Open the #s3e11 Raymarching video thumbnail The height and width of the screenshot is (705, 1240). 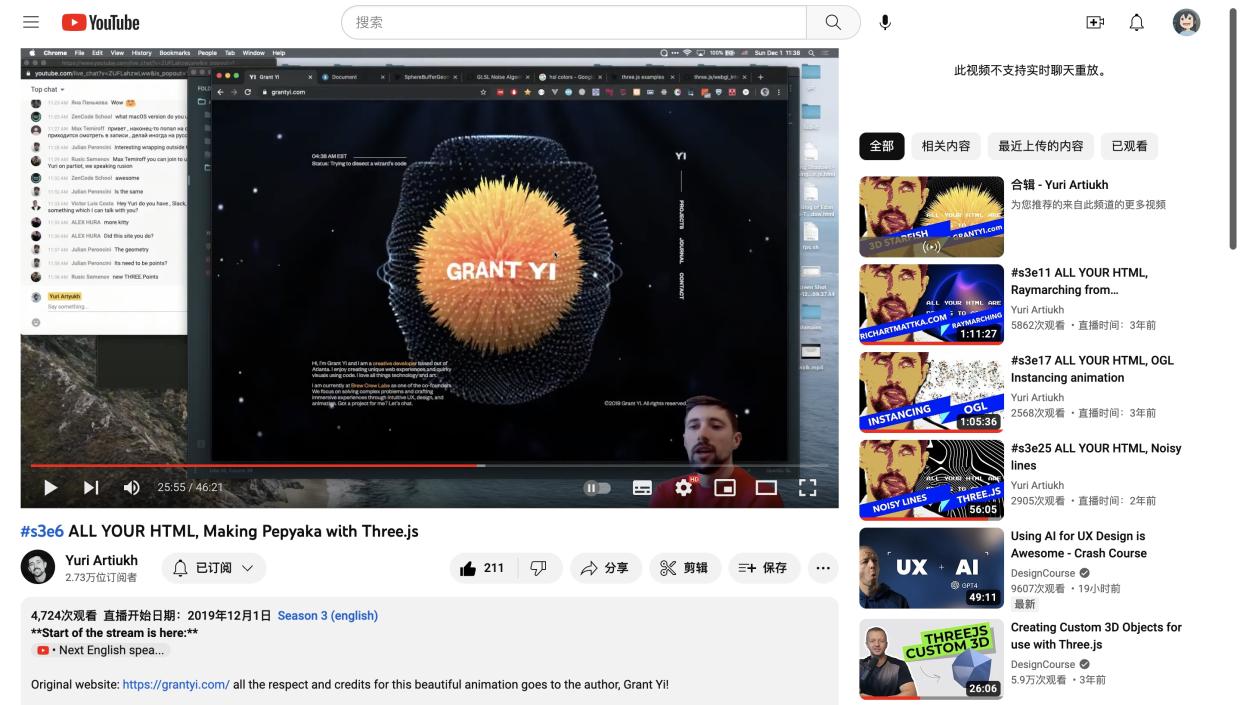pyautogui.click(x=931, y=305)
